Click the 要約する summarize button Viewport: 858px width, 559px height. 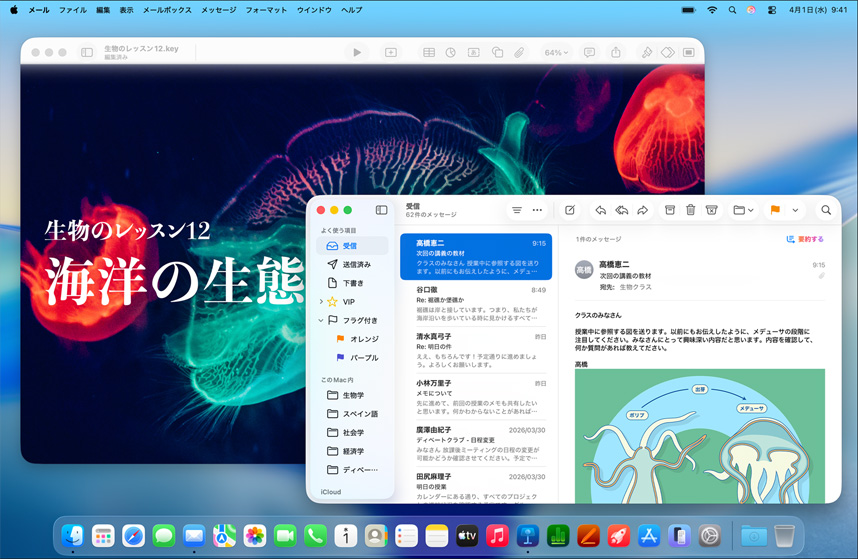[805, 239]
